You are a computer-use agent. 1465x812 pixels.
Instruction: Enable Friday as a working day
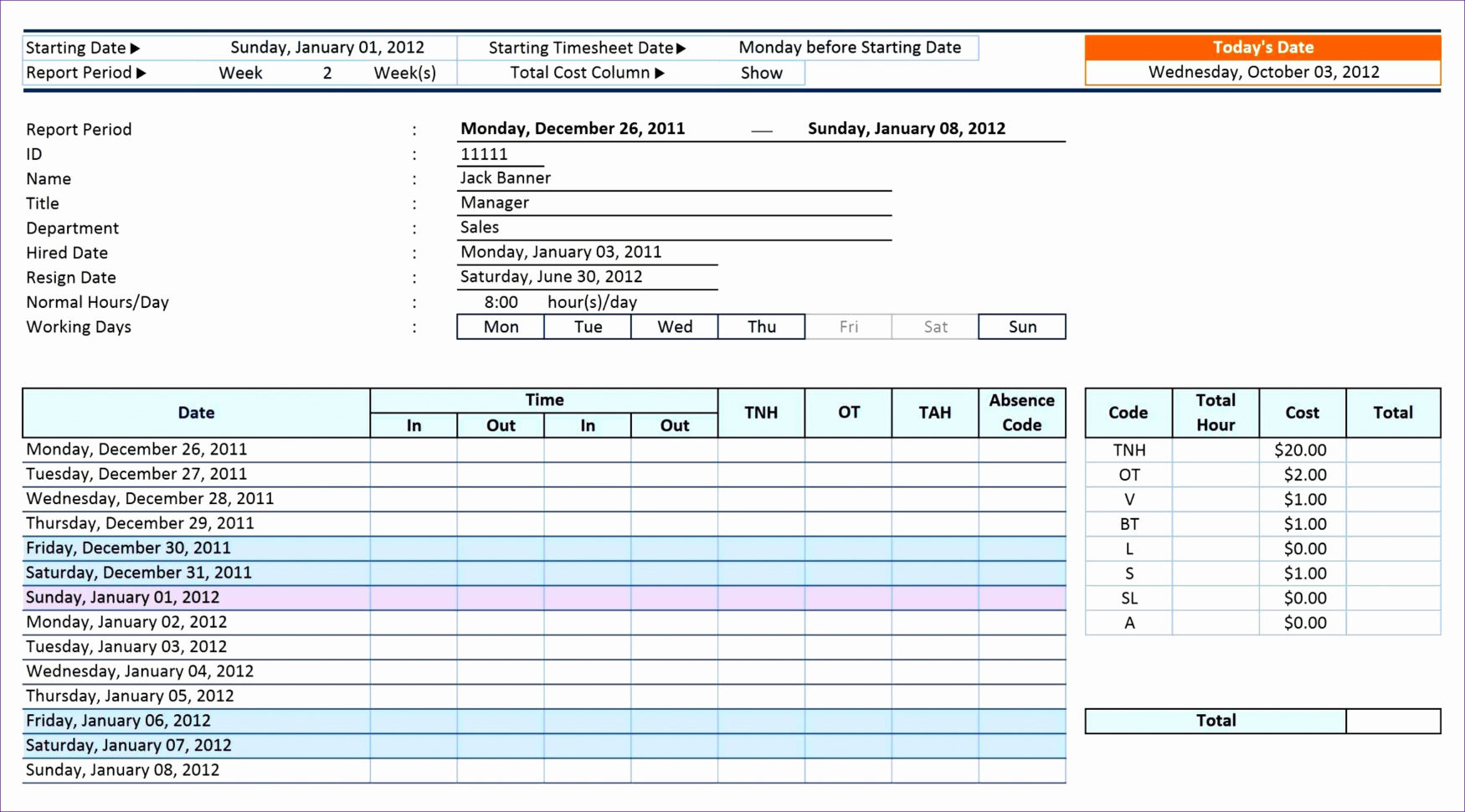[x=848, y=326]
